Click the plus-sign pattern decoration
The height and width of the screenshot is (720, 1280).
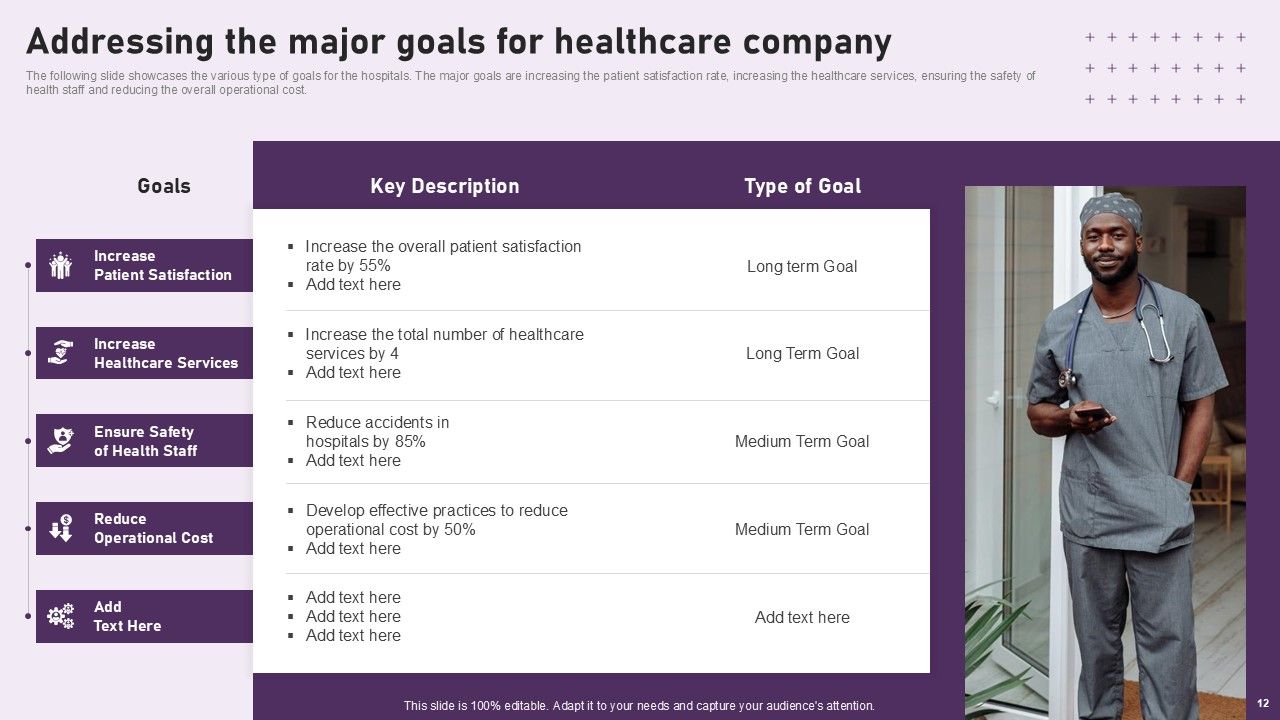1165,68
